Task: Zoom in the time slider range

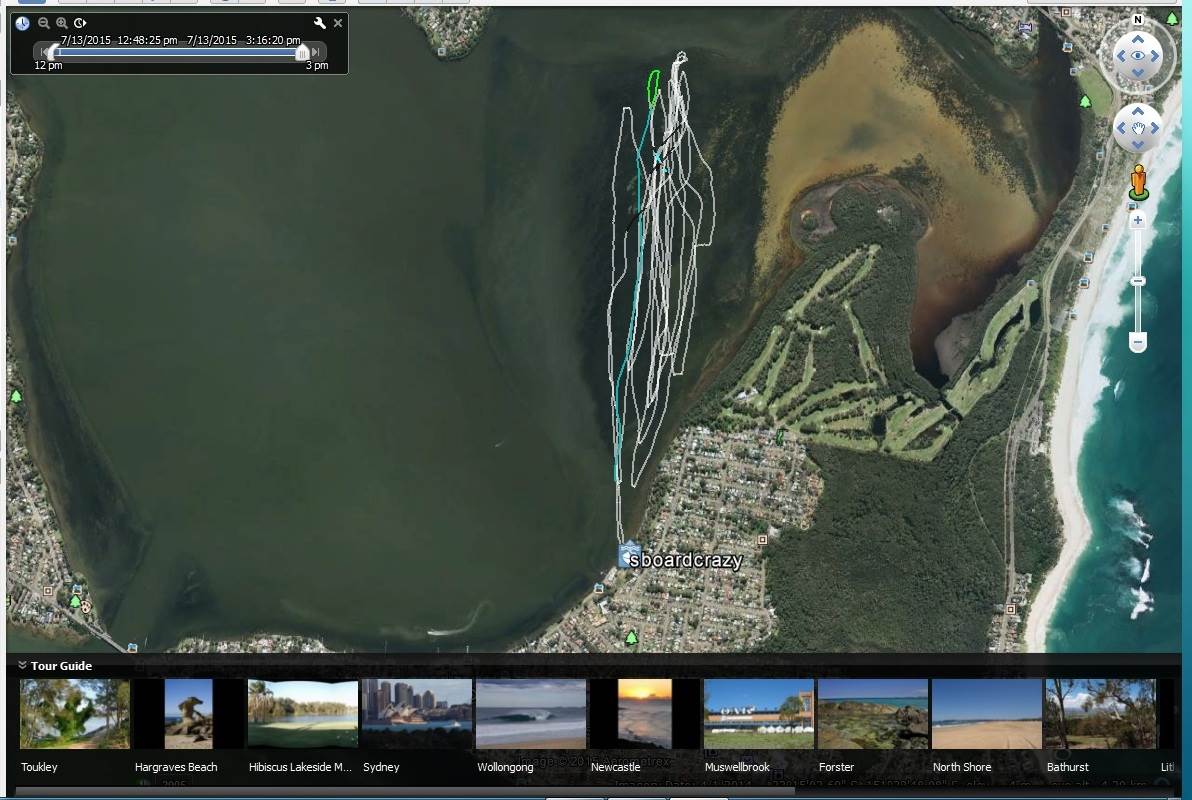Action: 62,23
